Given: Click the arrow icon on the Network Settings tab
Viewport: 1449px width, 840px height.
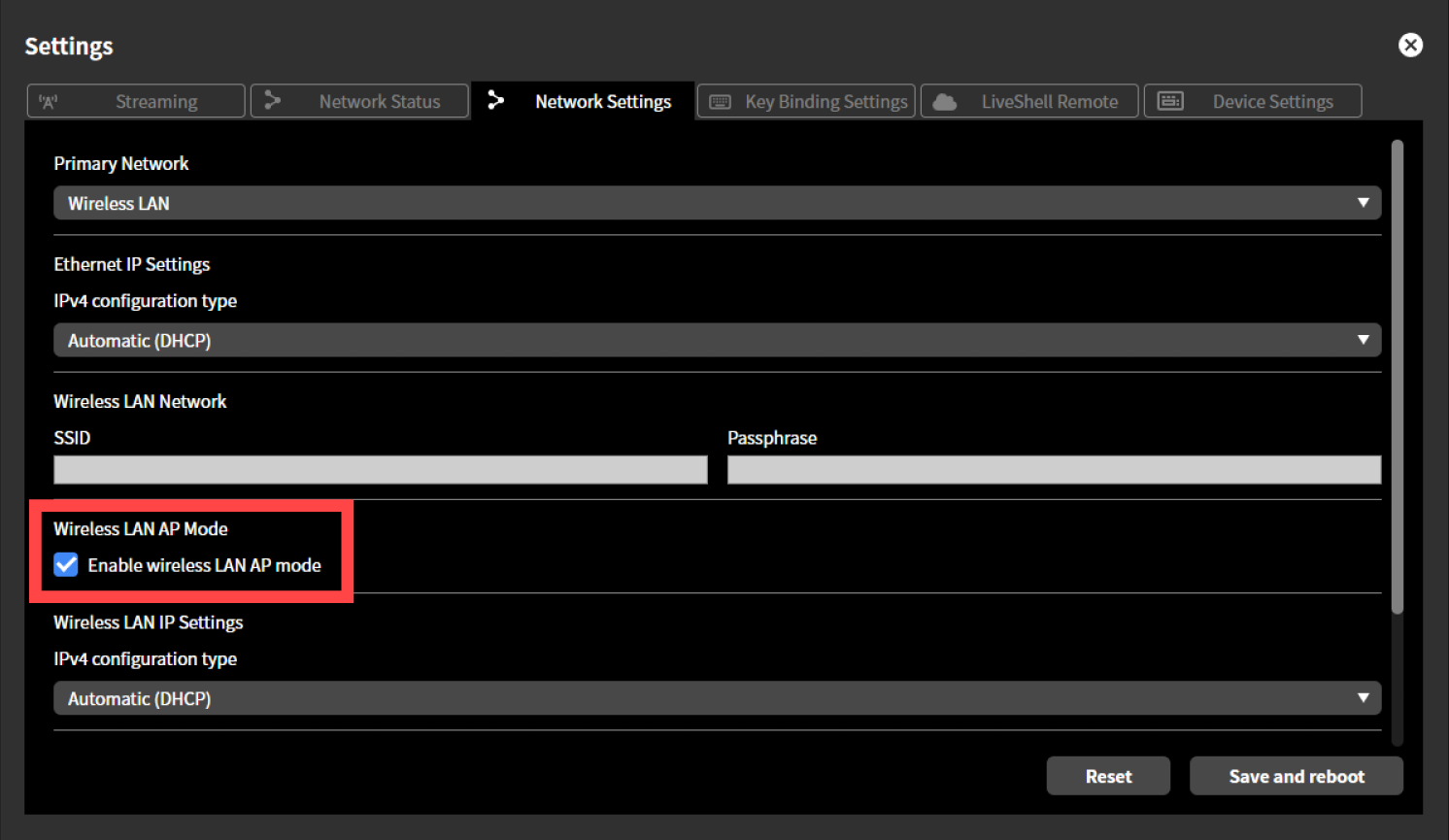Looking at the screenshot, I should [x=496, y=99].
